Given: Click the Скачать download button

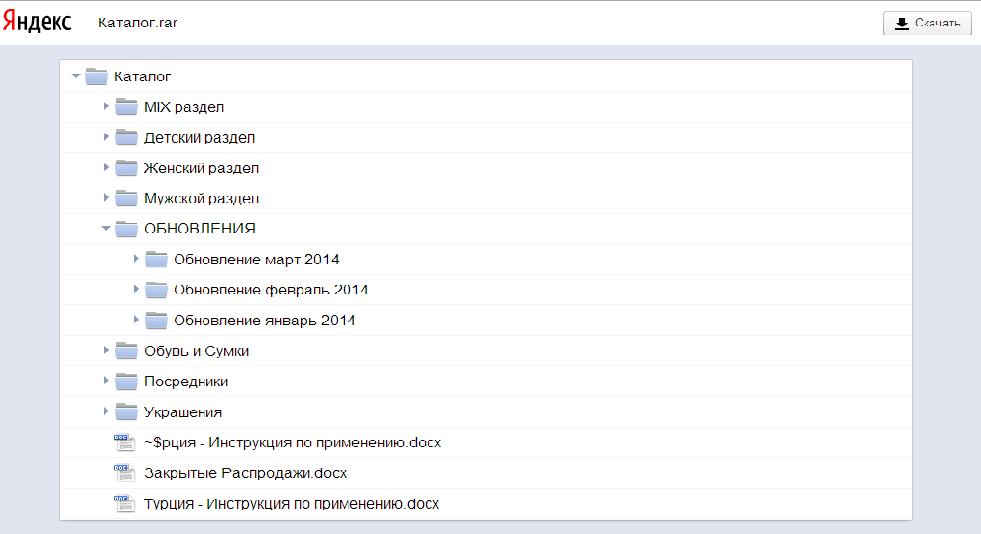Looking at the screenshot, I should (x=927, y=24).
